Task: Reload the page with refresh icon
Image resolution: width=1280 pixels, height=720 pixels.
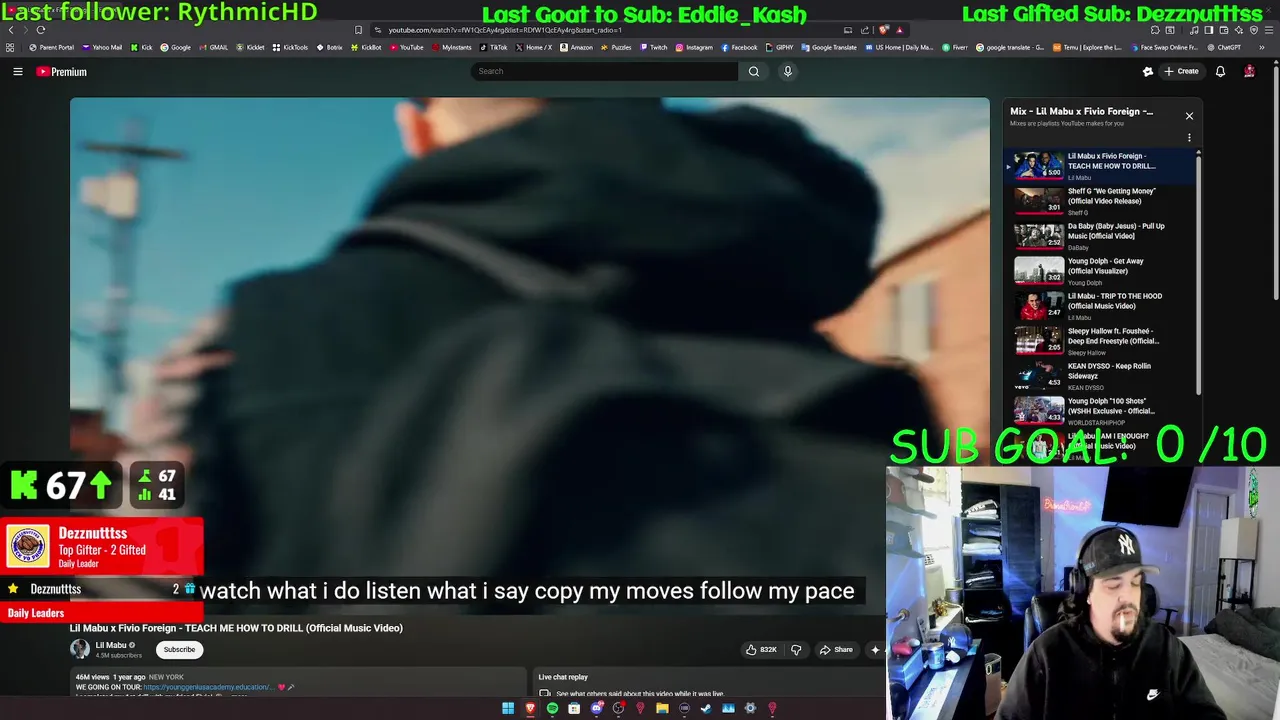Action: point(41,30)
